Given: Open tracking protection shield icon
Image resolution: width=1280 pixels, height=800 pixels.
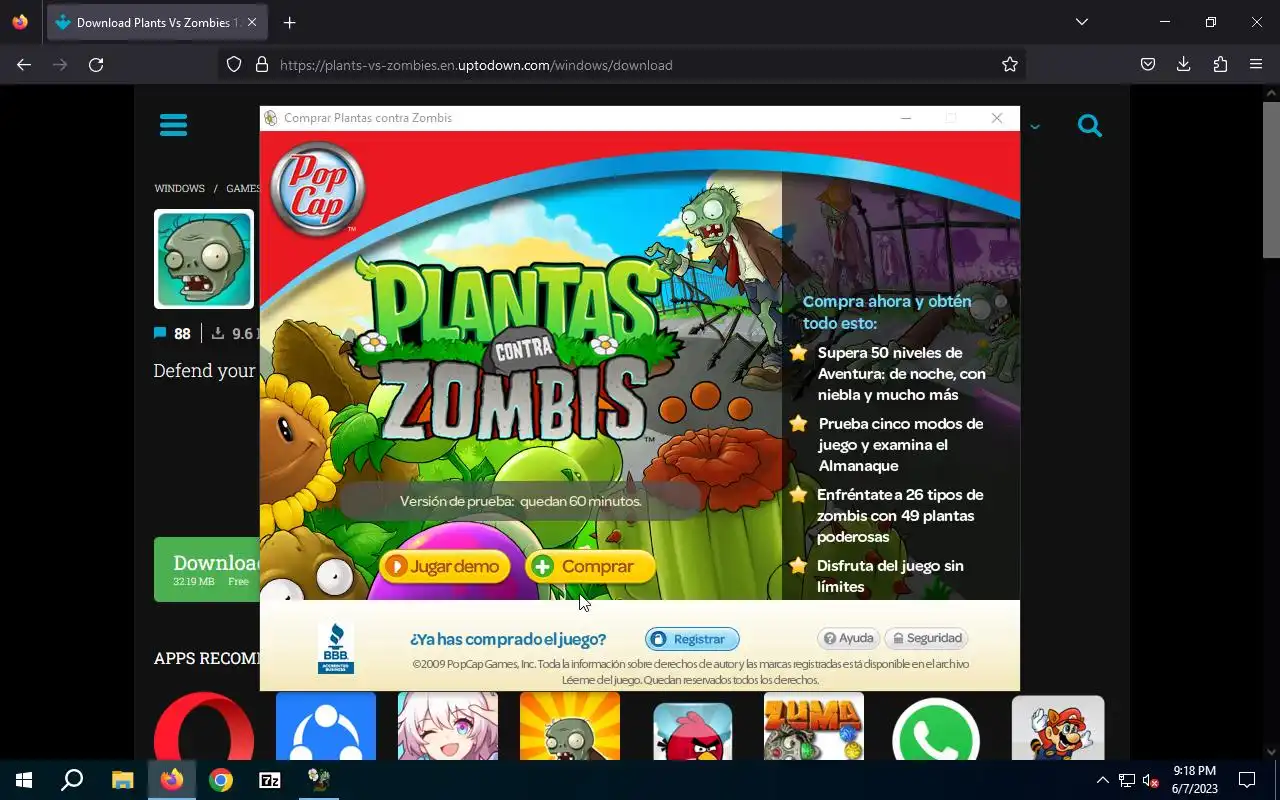Looking at the screenshot, I should click(234, 65).
